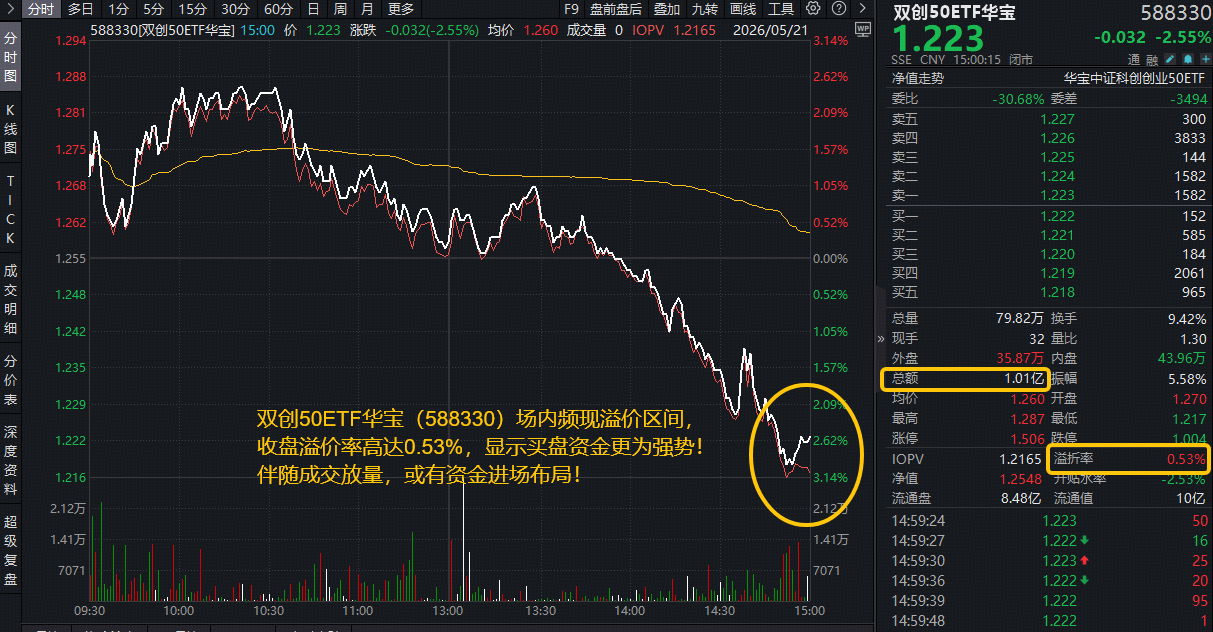Click the 总额 value 1.01亿

(1024, 379)
